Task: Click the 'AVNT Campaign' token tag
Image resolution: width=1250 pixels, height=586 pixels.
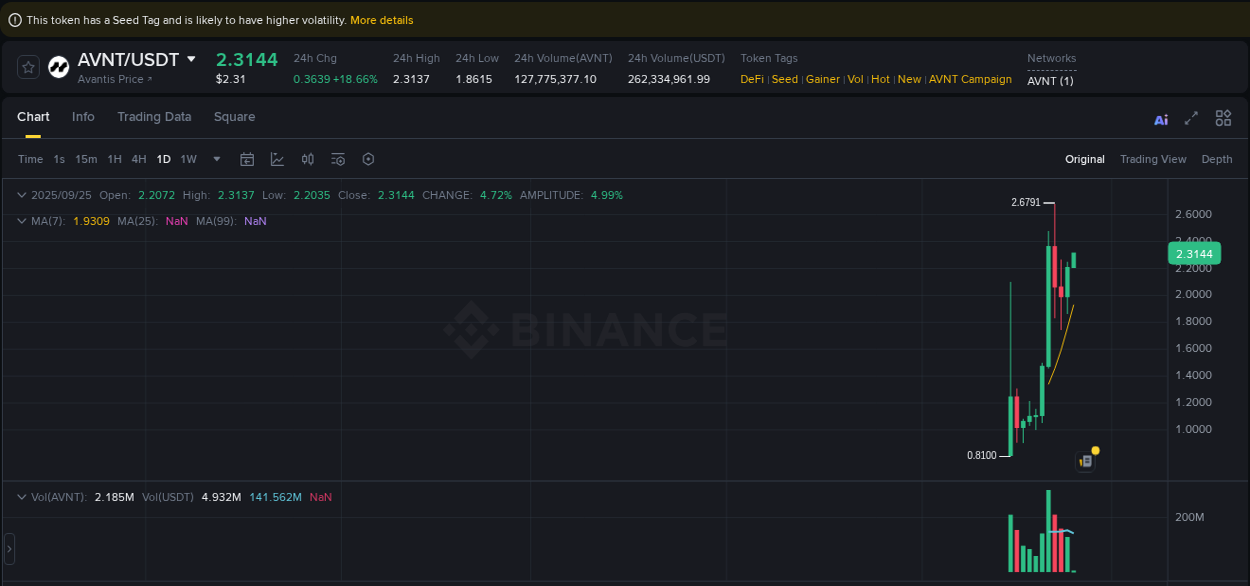Action: [970, 79]
